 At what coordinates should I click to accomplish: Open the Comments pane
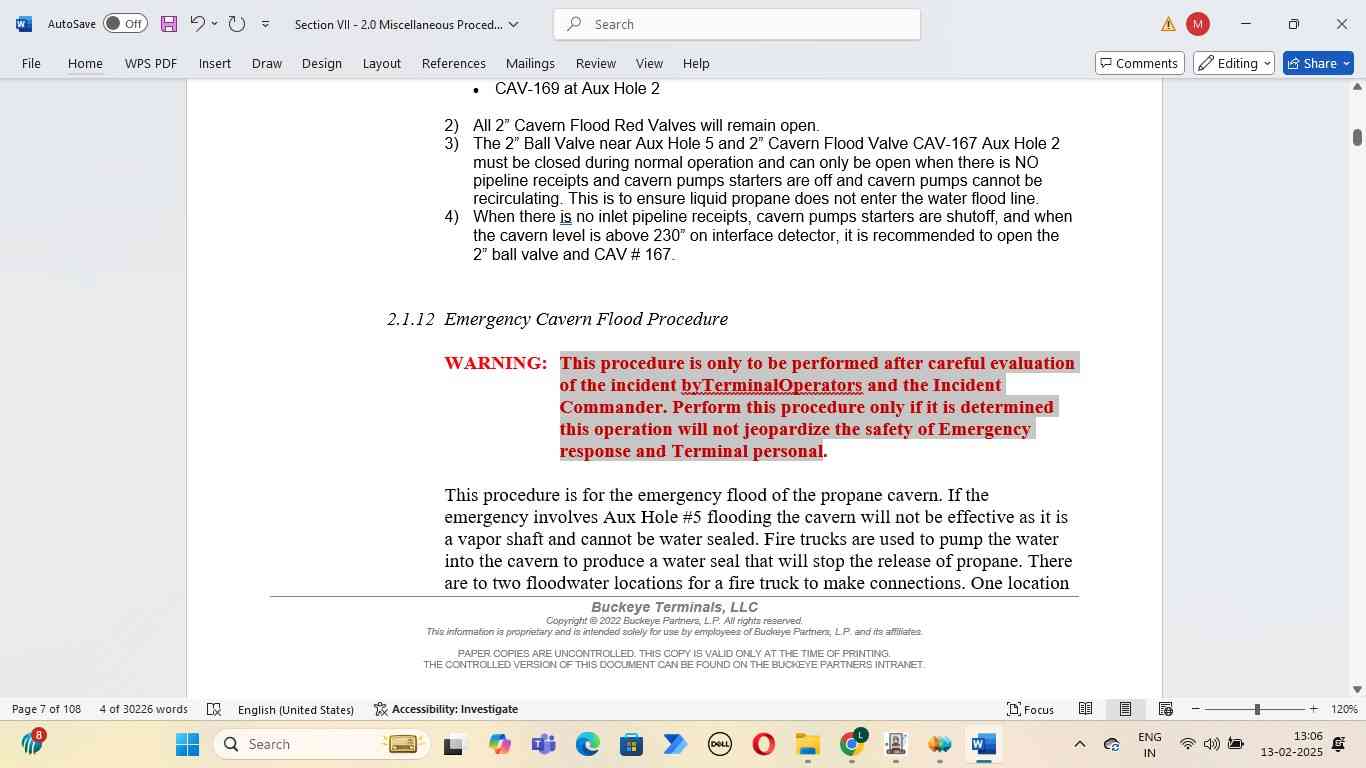(x=1140, y=63)
